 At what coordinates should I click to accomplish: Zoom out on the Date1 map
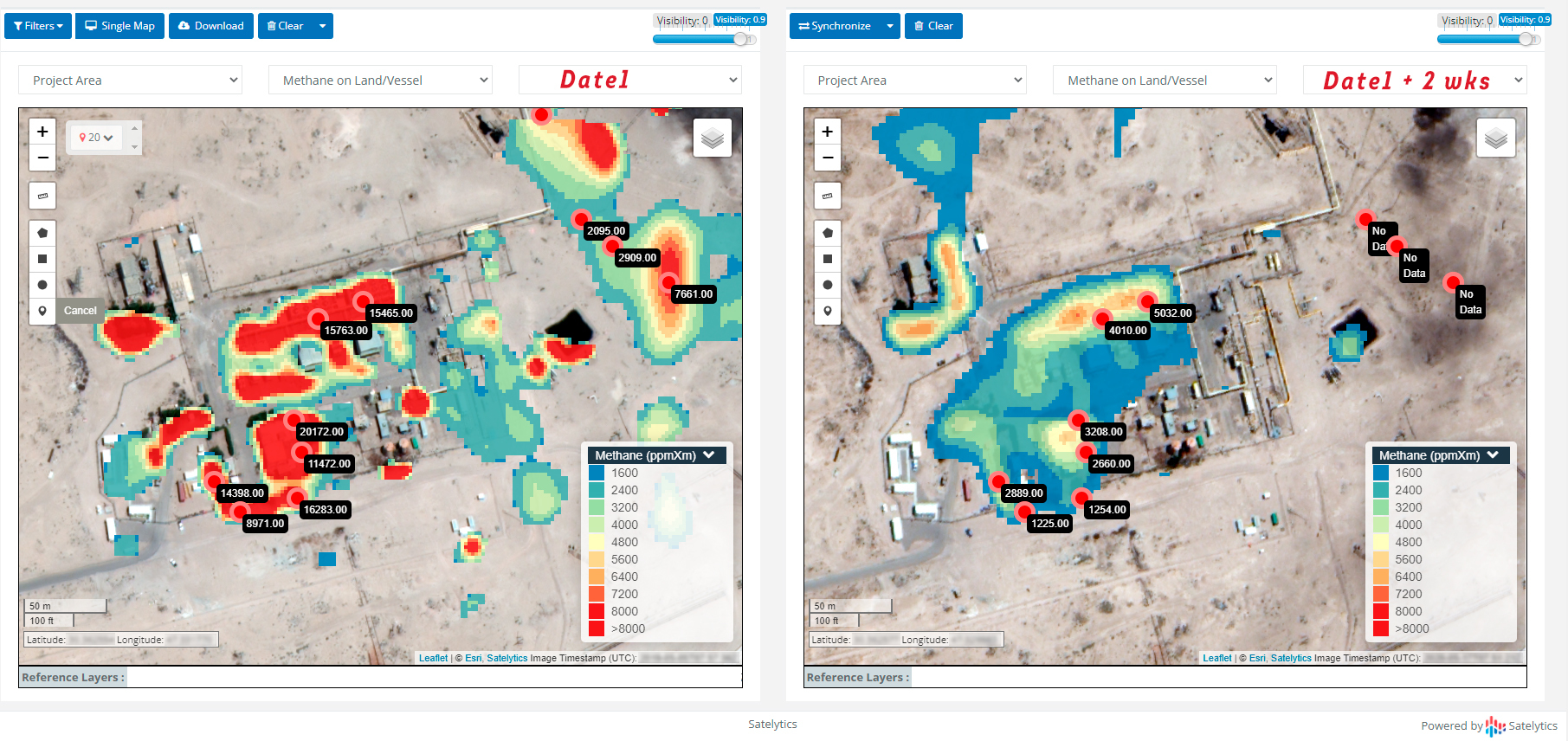42,158
